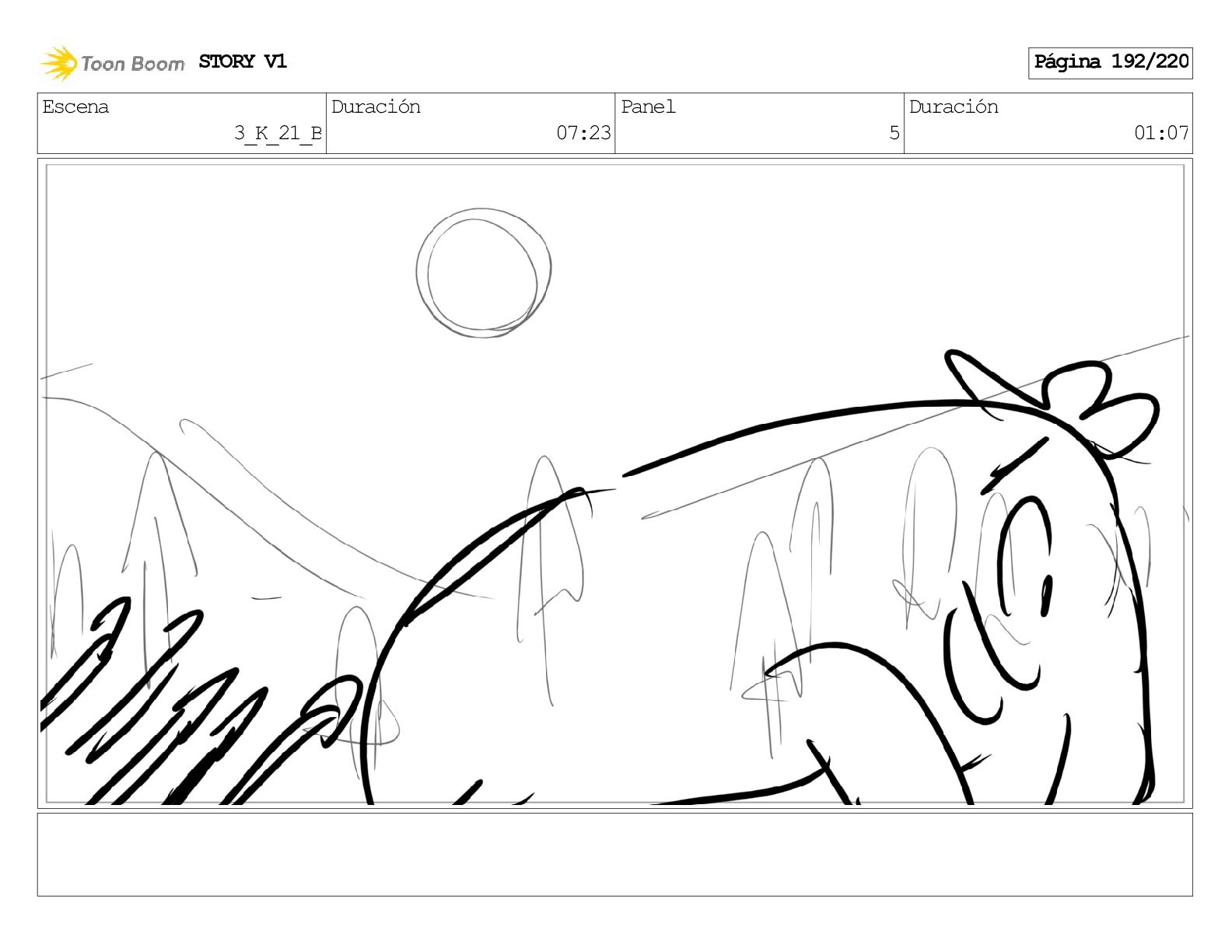
Task: Select the panel duration value 01:07
Action: [1161, 133]
